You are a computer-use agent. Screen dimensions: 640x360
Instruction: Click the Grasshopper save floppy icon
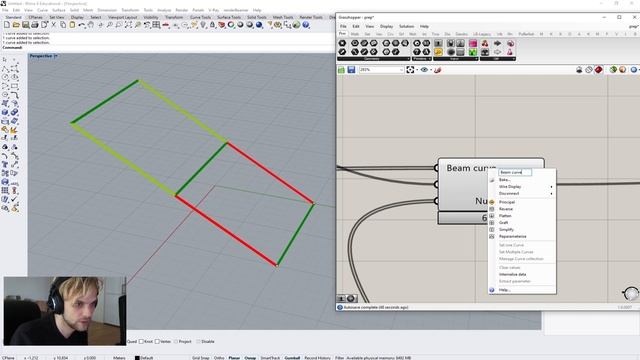(351, 70)
